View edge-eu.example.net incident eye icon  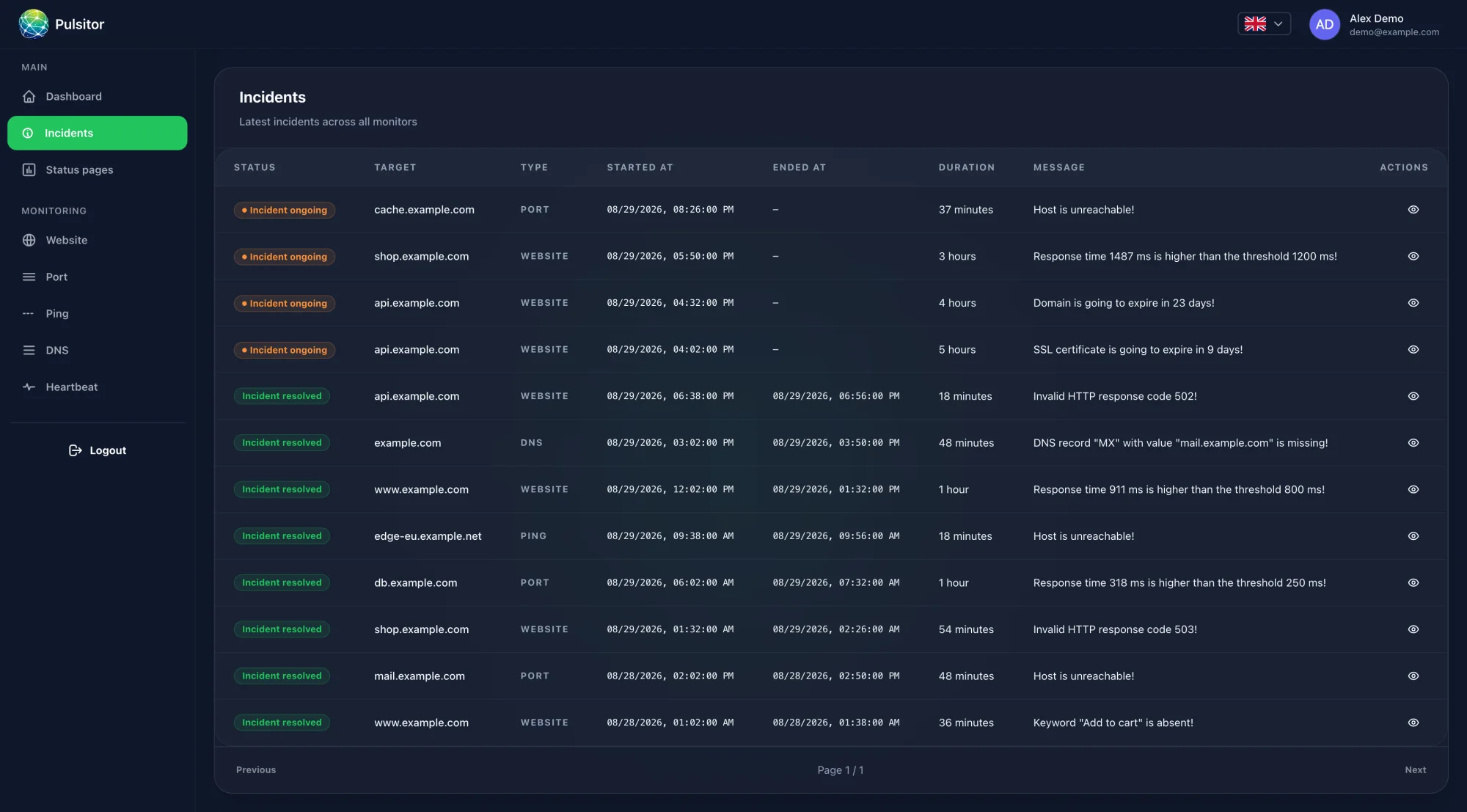pyautogui.click(x=1413, y=536)
